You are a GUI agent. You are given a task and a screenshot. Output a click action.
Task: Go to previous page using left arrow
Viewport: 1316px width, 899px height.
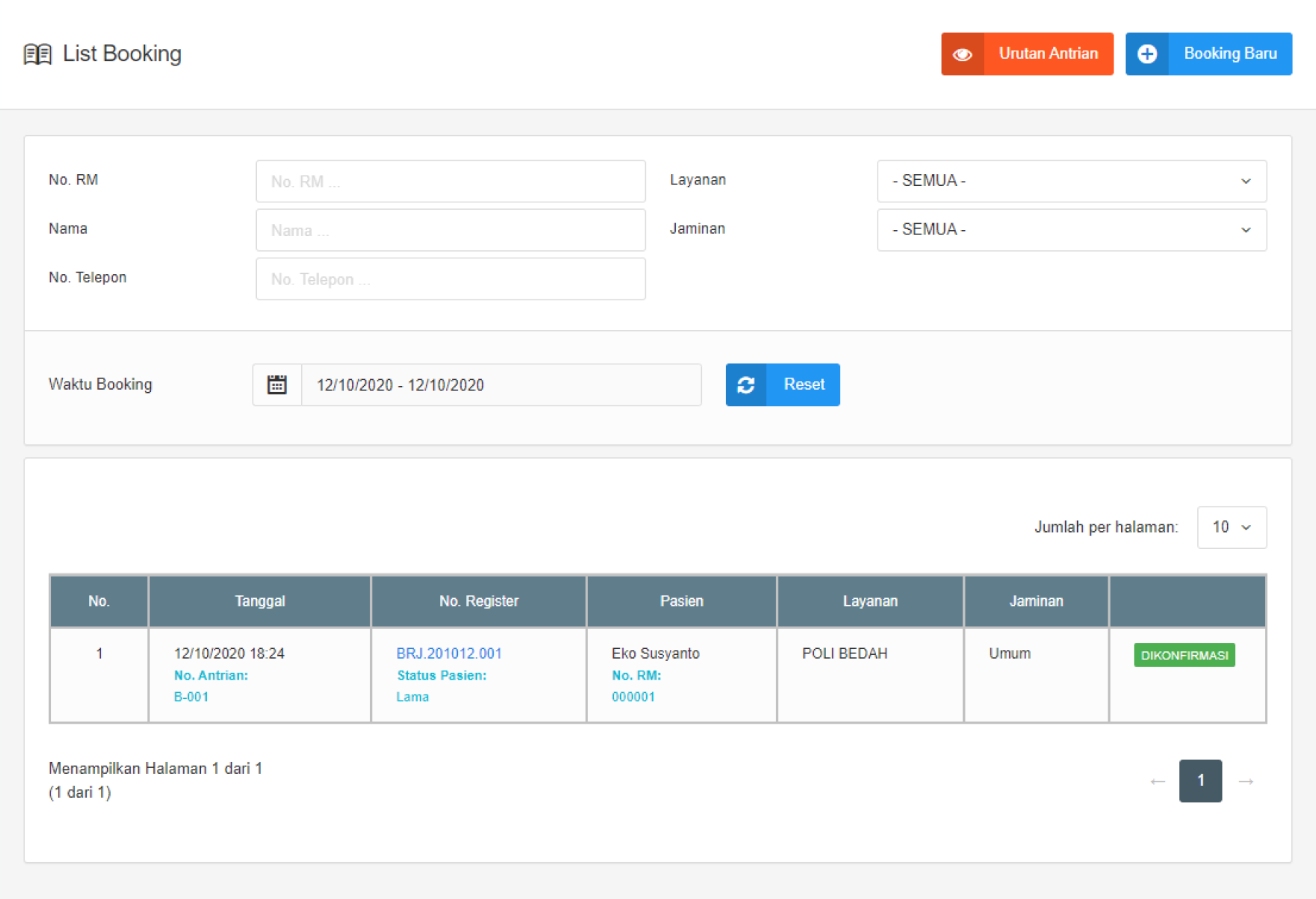coord(1157,781)
